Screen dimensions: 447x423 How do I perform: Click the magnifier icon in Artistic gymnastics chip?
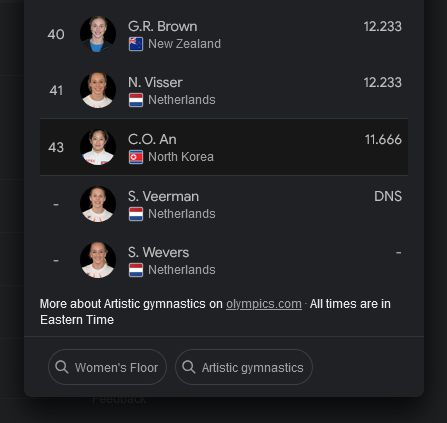pyautogui.click(x=189, y=367)
